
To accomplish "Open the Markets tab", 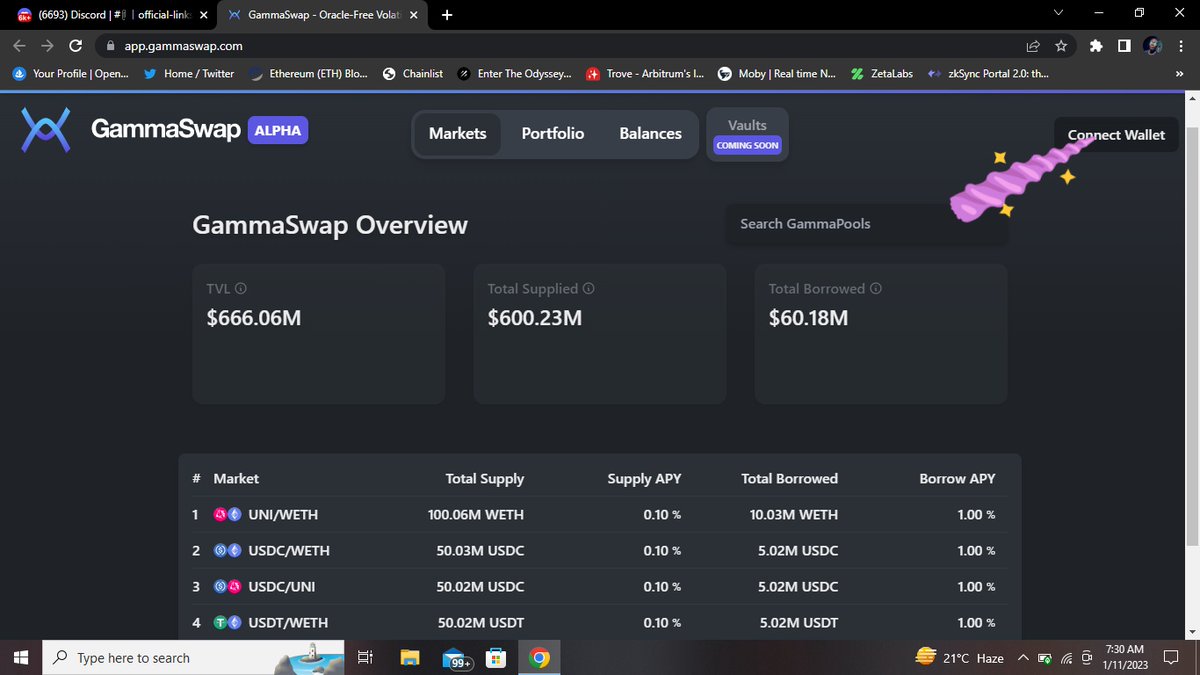I will pyautogui.click(x=458, y=133).
